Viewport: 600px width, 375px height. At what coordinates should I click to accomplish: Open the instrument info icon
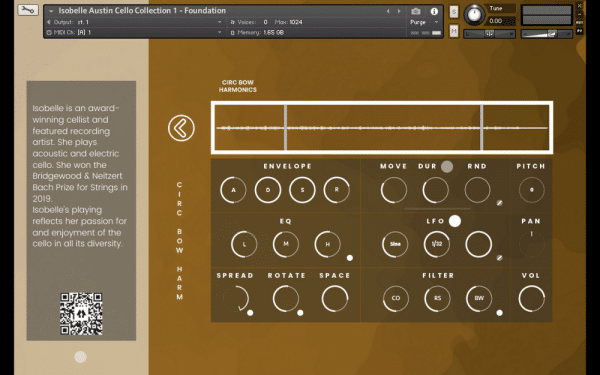[x=434, y=11]
